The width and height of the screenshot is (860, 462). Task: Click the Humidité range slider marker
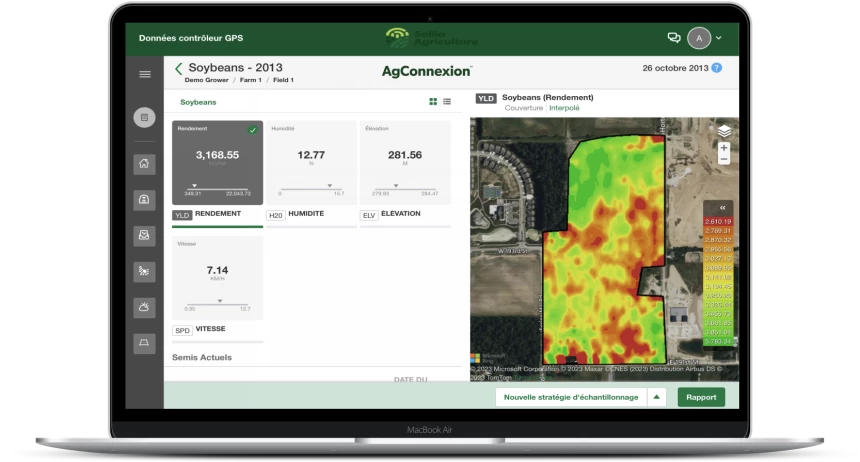330,185
